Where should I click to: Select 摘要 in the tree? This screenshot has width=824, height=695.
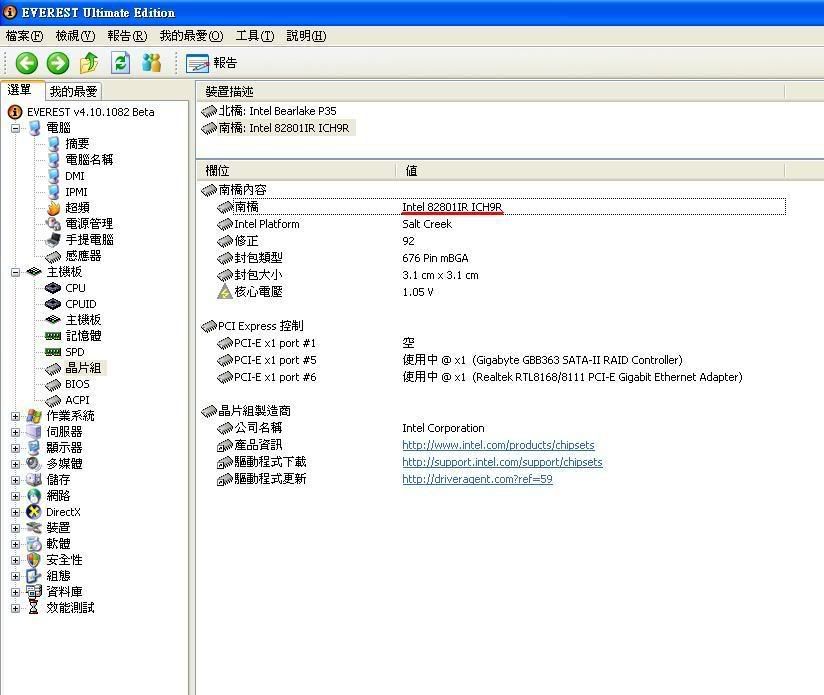pyautogui.click(x=77, y=144)
